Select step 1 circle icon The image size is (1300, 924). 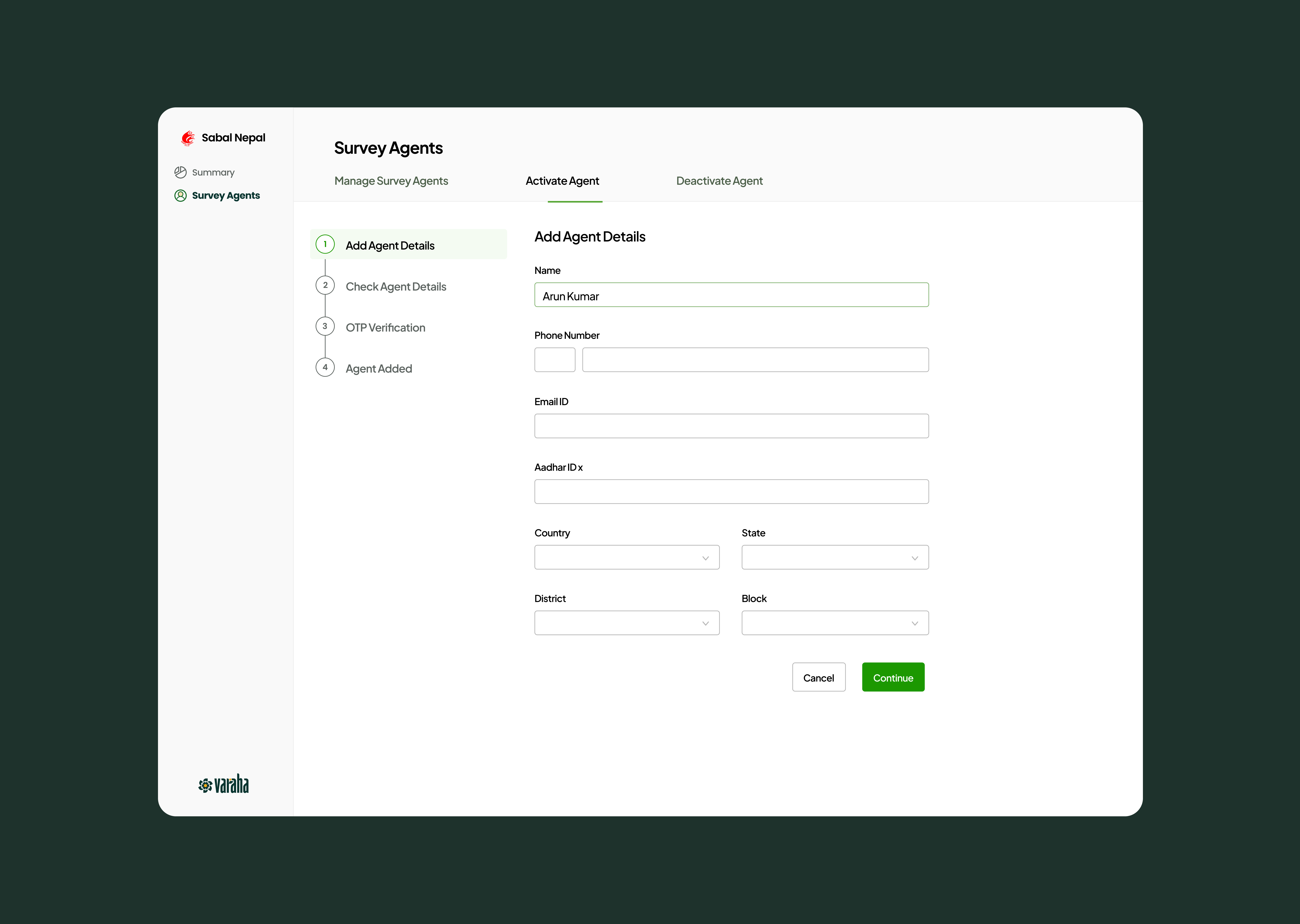(325, 245)
